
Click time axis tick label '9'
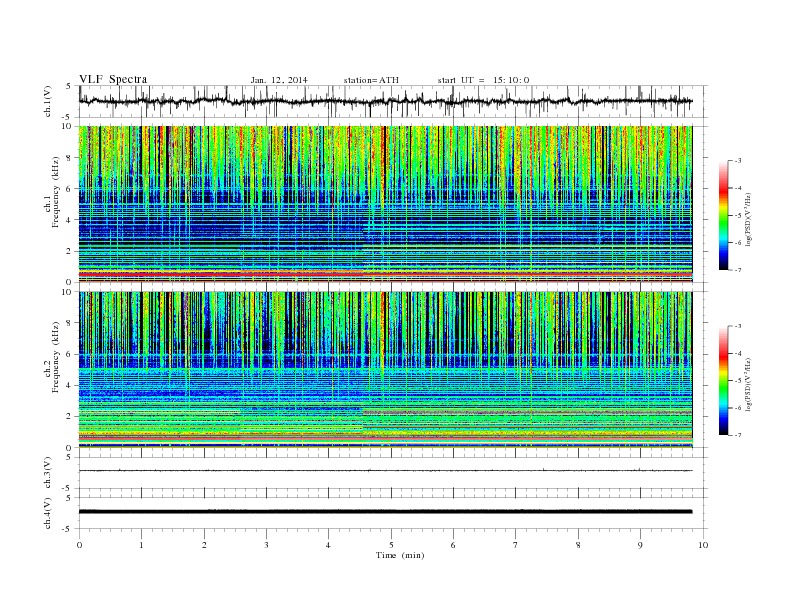pos(640,545)
